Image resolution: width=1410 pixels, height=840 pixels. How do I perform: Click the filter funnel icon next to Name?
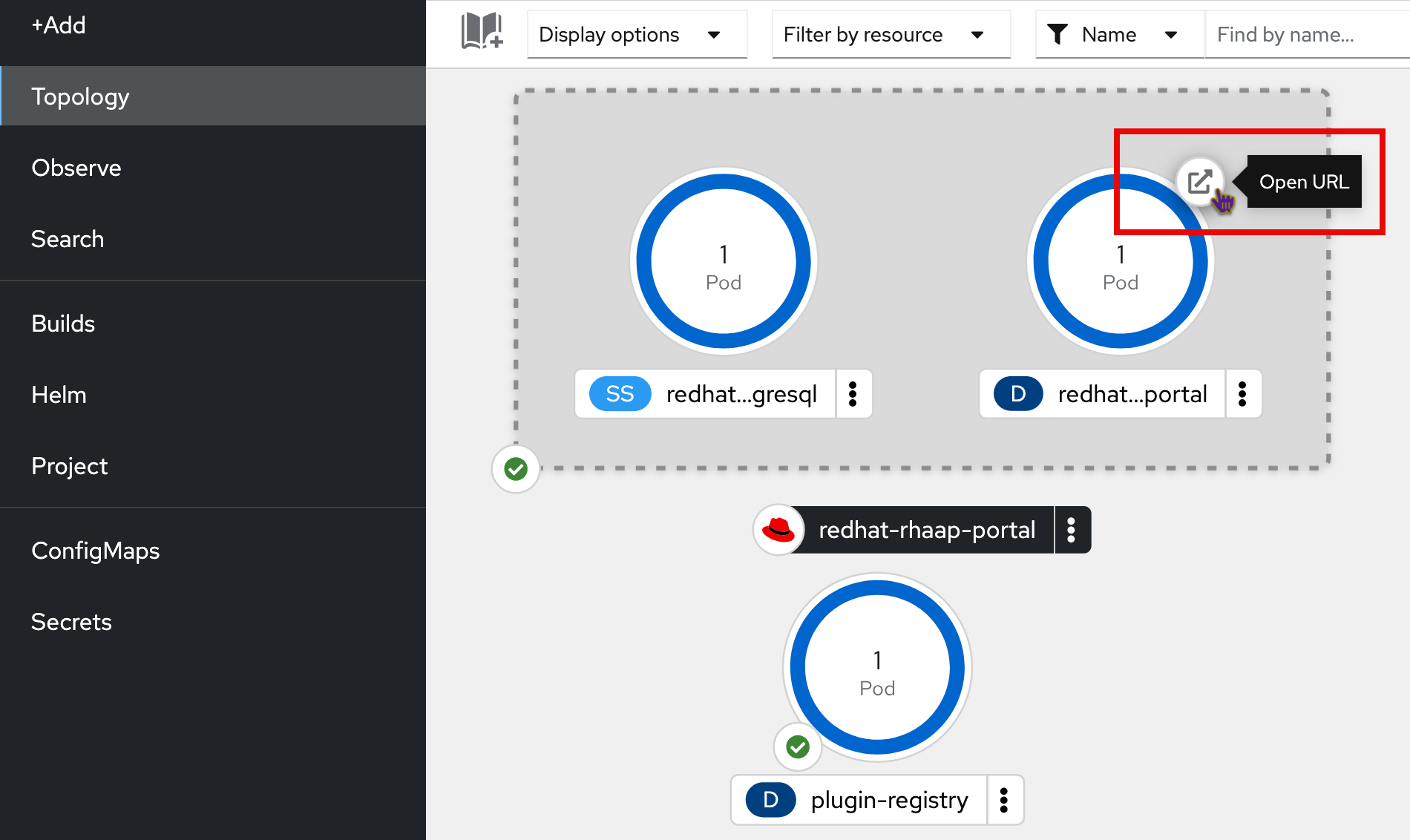[x=1058, y=33]
